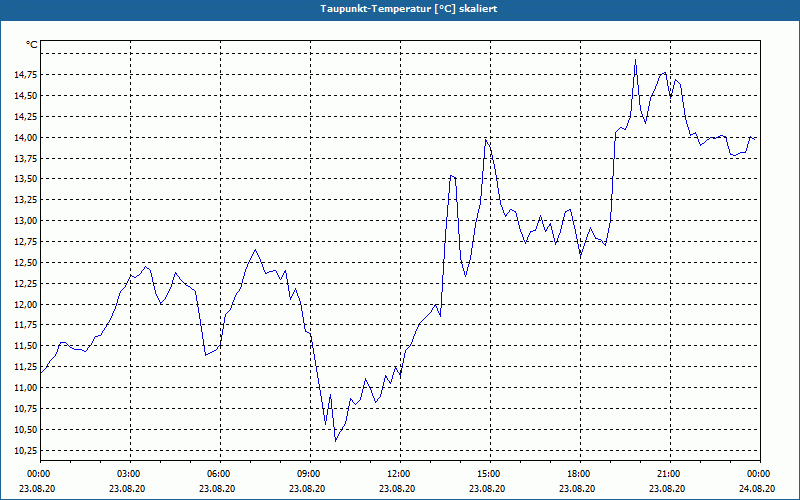Click the 21:00 time axis label
This screenshot has width=800, height=500.
tap(670, 474)
